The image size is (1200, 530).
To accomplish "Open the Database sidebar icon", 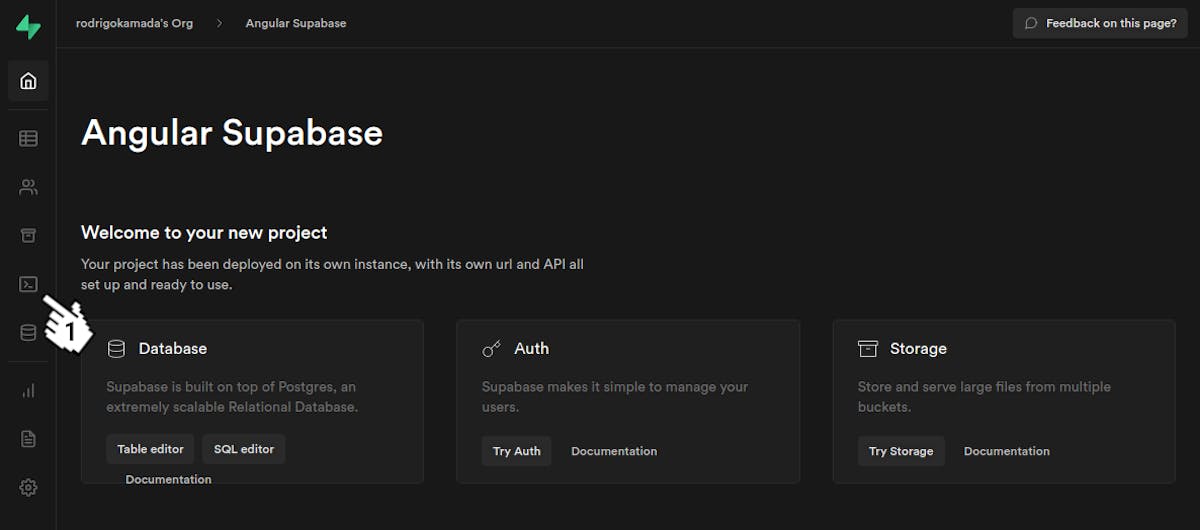I will click(28, 333).
